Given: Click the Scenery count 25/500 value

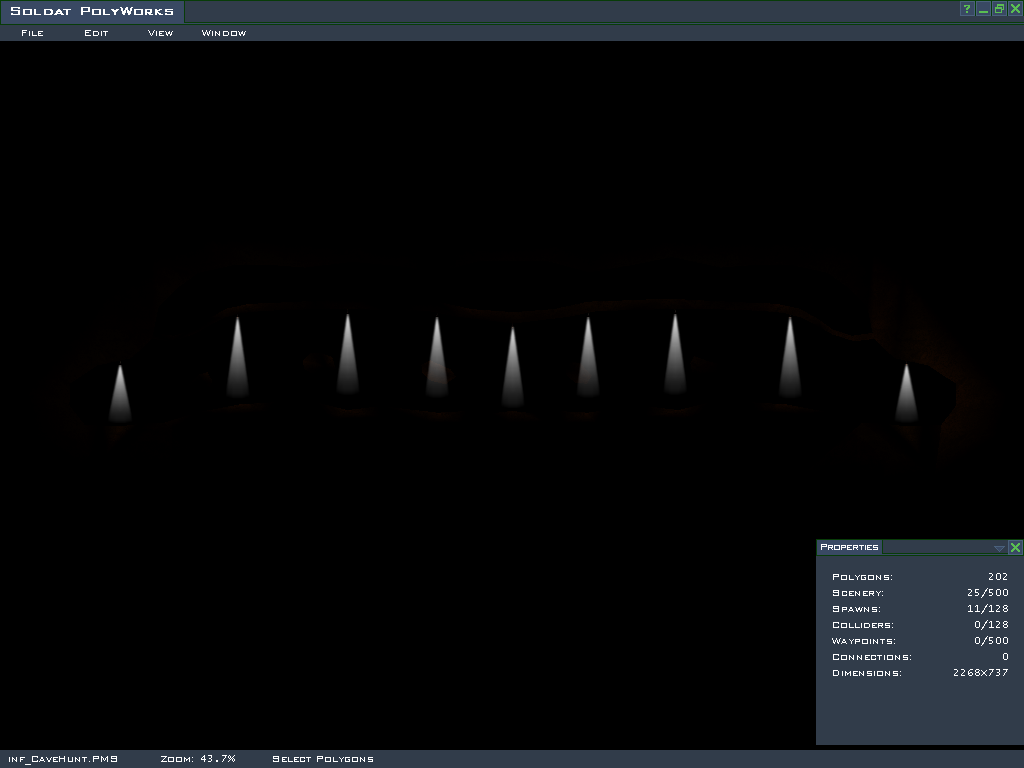Looking at the screenshot, I should tap(988, 593).
